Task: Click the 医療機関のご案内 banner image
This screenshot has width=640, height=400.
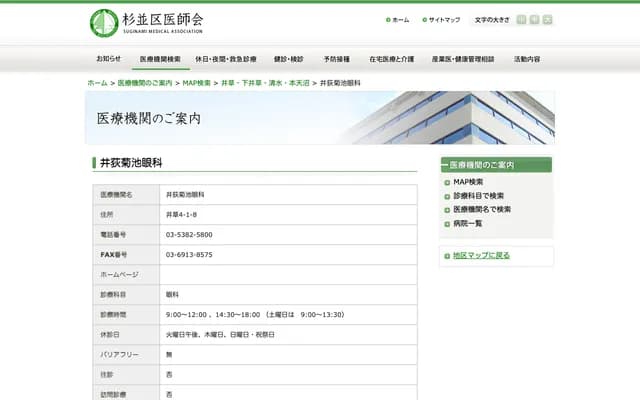Action: tap(320, 118)
